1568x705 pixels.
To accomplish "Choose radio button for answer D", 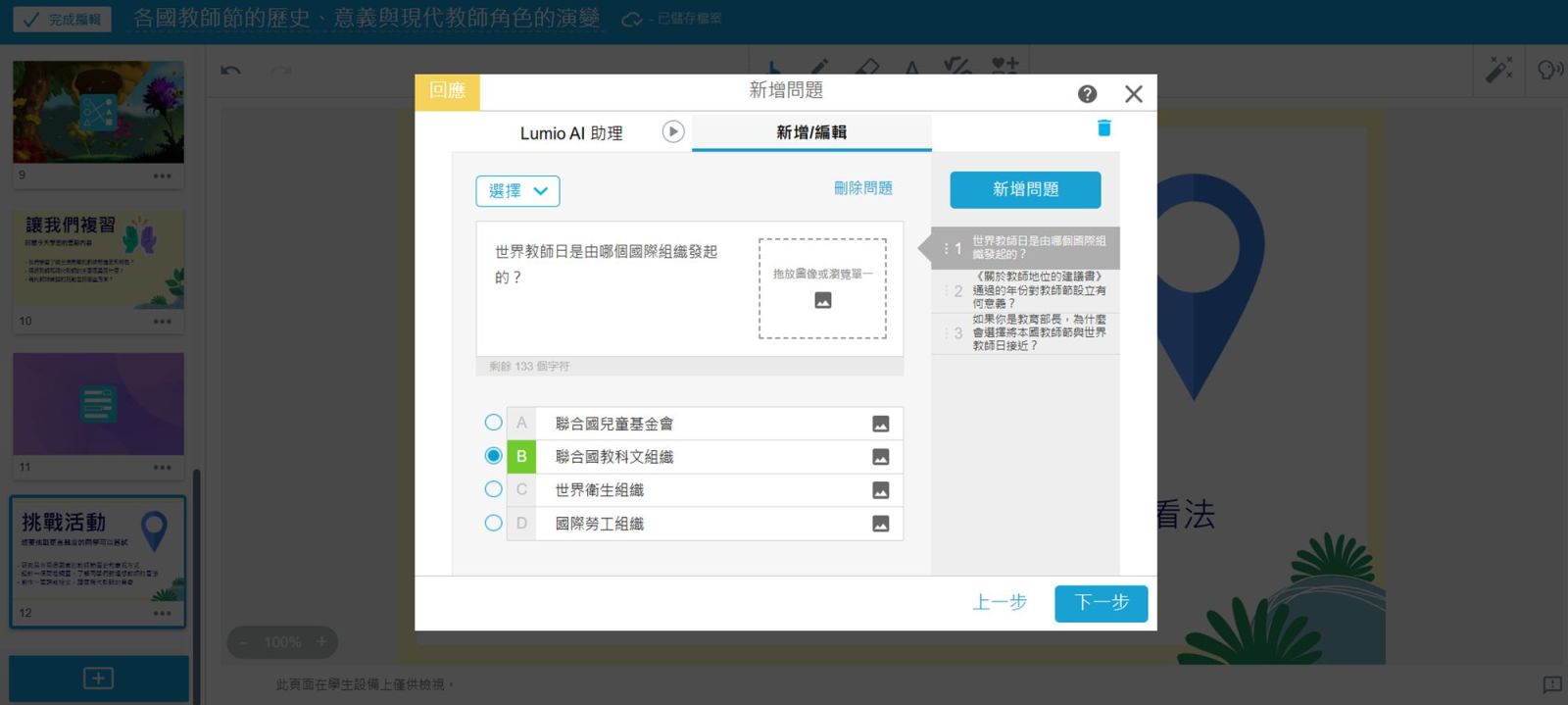I will 493,523.
